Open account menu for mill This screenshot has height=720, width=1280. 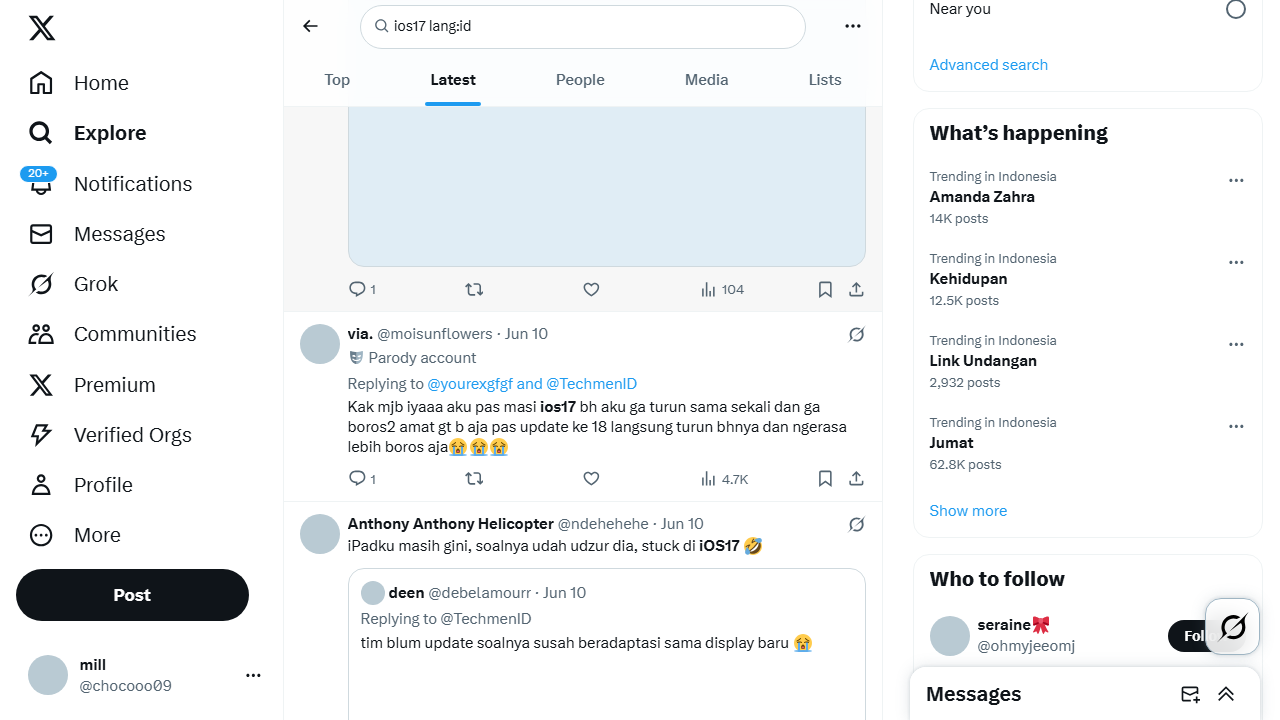click(x=253, y=676)
